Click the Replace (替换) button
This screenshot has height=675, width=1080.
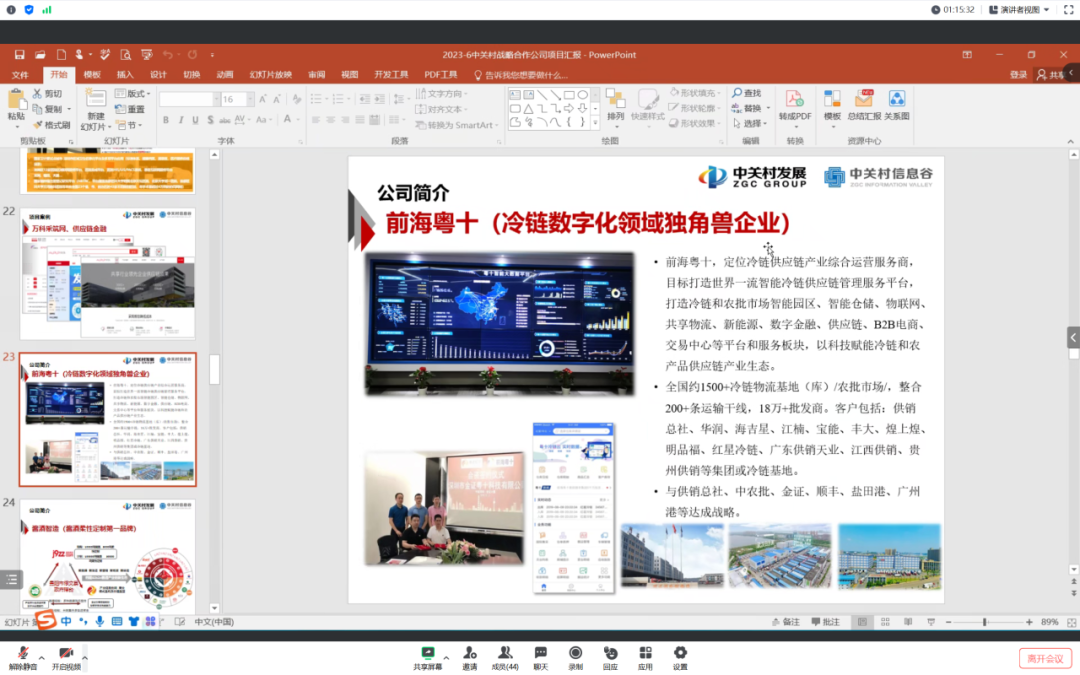pyautogui.click(x=749, y=108)
